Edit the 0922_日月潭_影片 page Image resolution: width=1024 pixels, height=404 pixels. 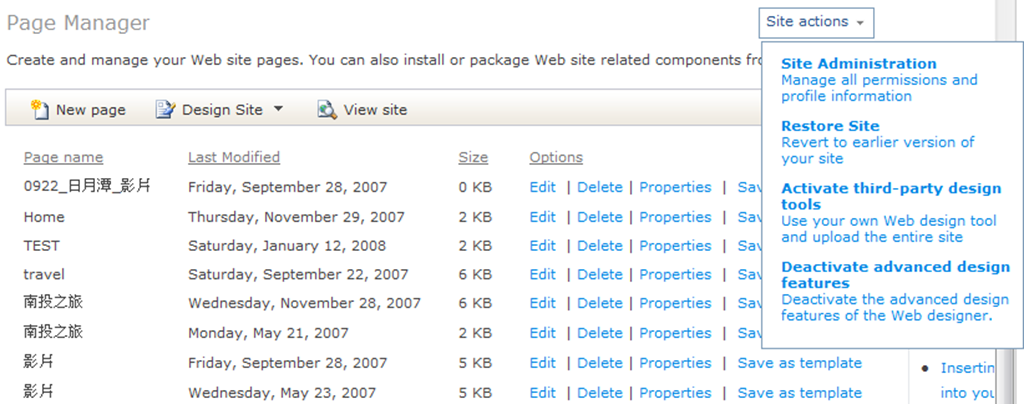point(543,187)
